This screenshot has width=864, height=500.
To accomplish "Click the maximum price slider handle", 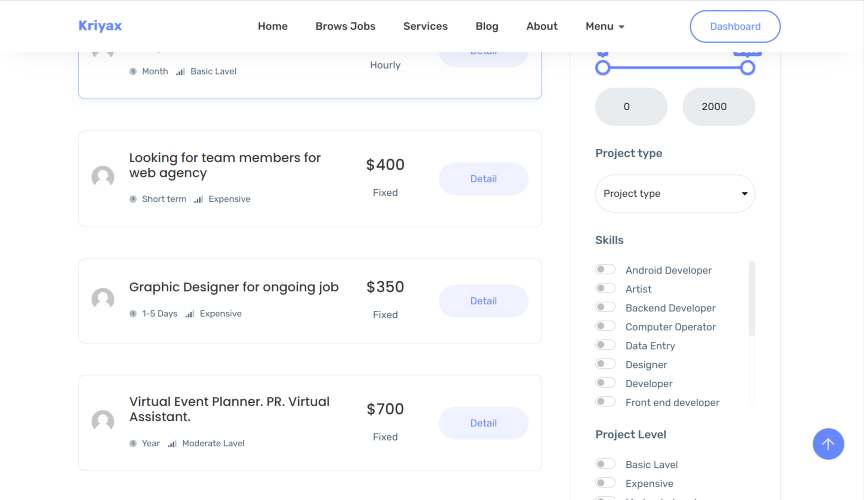I will coord(747,68).
